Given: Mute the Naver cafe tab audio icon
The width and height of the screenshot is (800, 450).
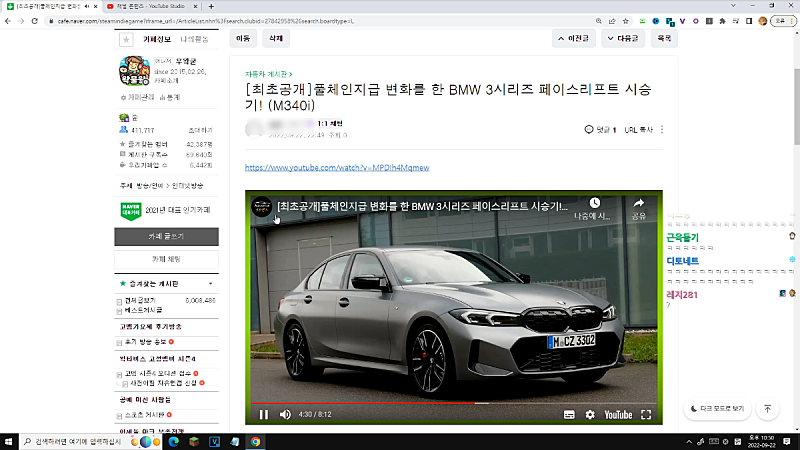Looking at the screenshot, I should (x=87, y=6).
